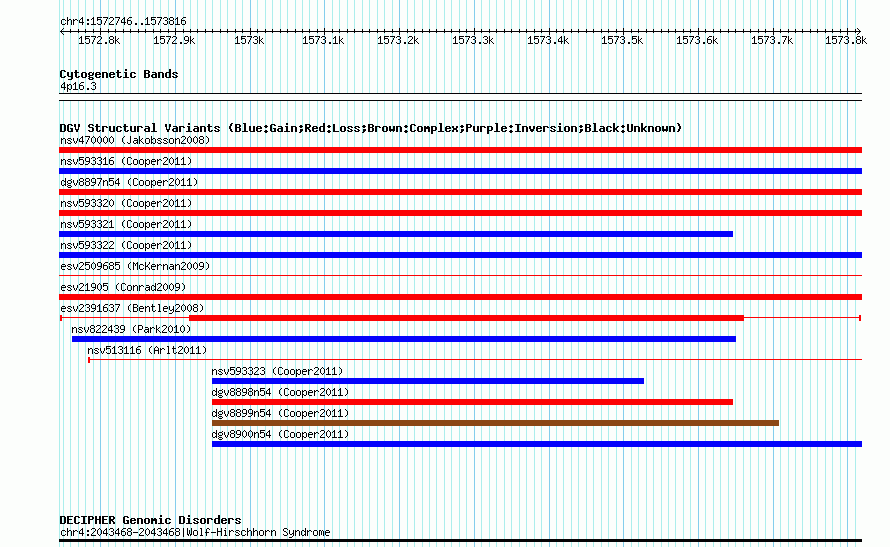This screenshot has width=890, height=547.
Task: Click the chr4:1572746..1573816 region label
Action: tap(123, 22)
